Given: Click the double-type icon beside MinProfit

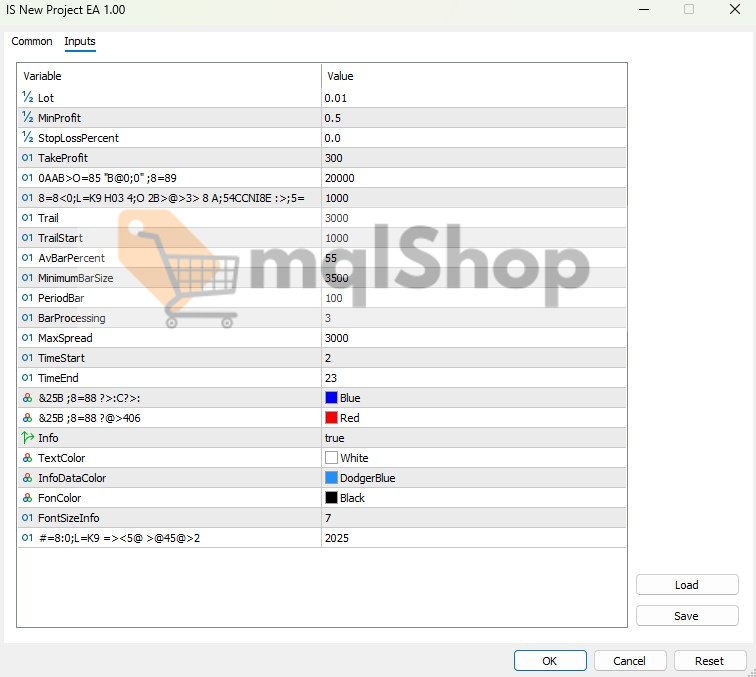Looking at the screenshot, I should pyautogui.click(x=27, y=117).
